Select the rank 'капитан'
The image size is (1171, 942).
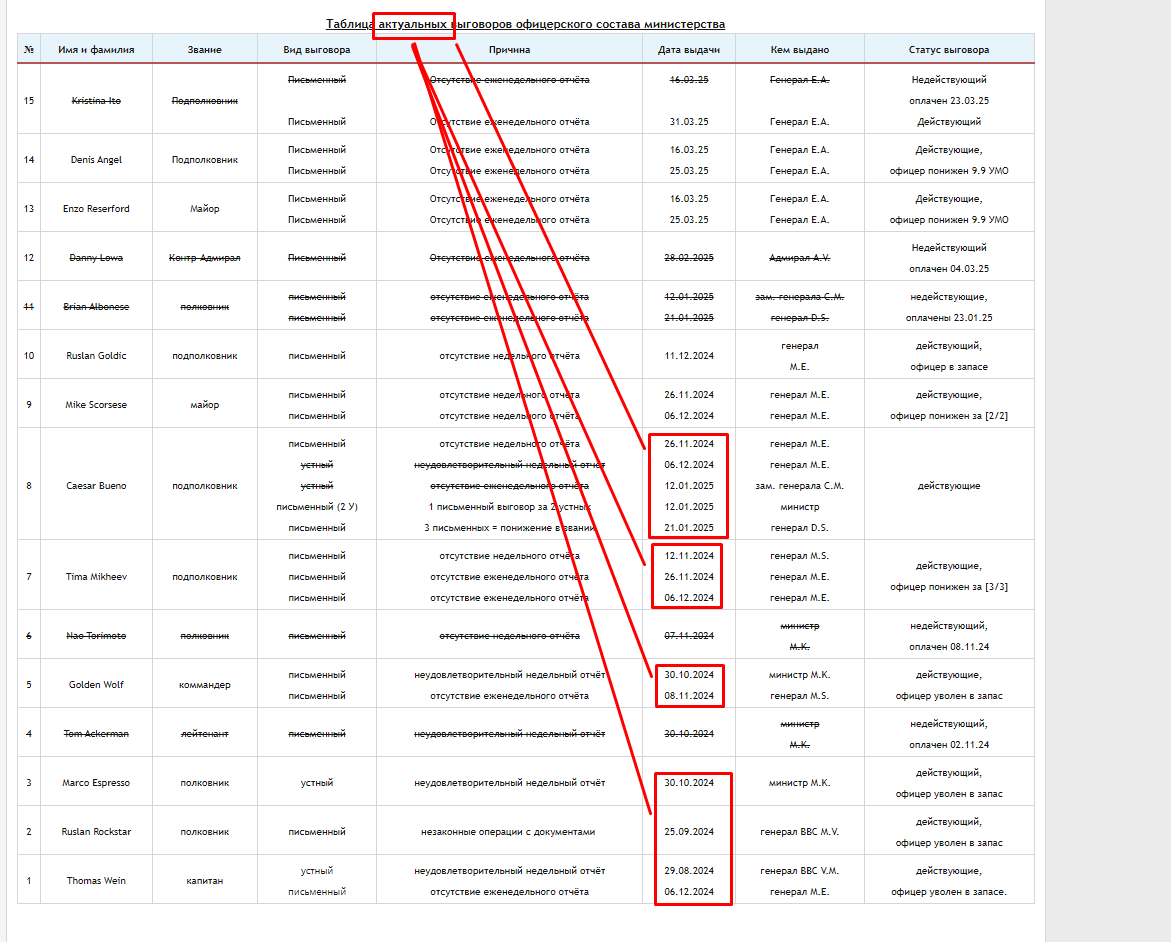205,881
